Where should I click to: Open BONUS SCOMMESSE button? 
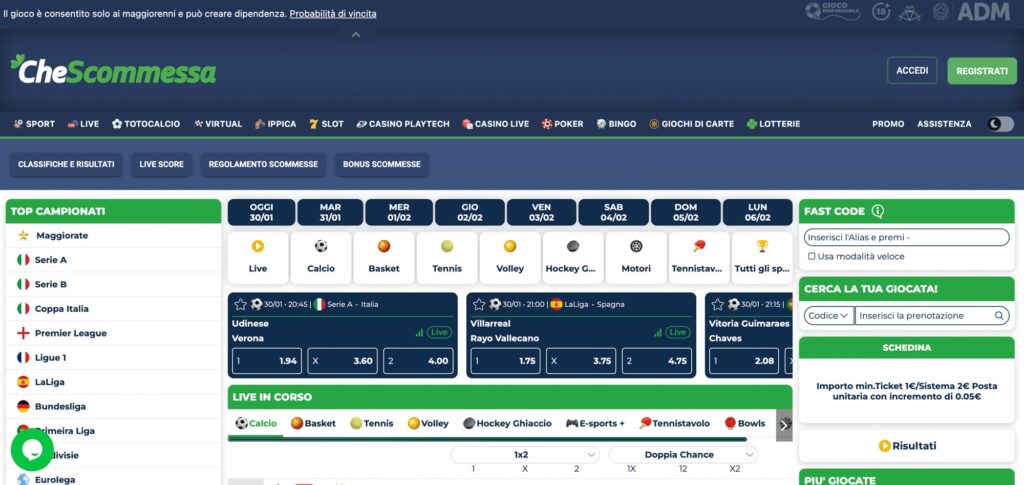[x=381, y=164]
